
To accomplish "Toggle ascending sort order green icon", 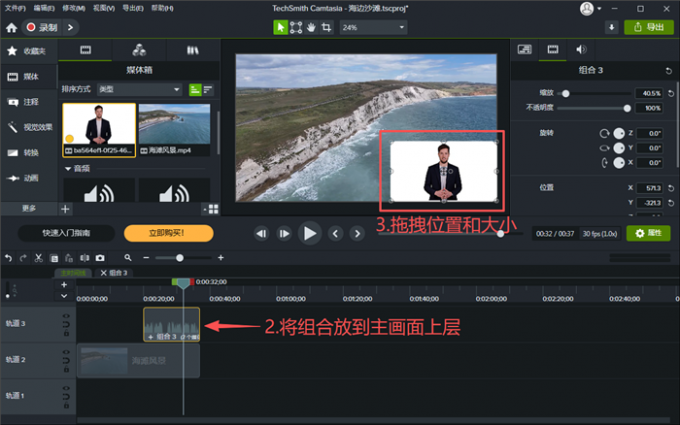I will [195, 90].
